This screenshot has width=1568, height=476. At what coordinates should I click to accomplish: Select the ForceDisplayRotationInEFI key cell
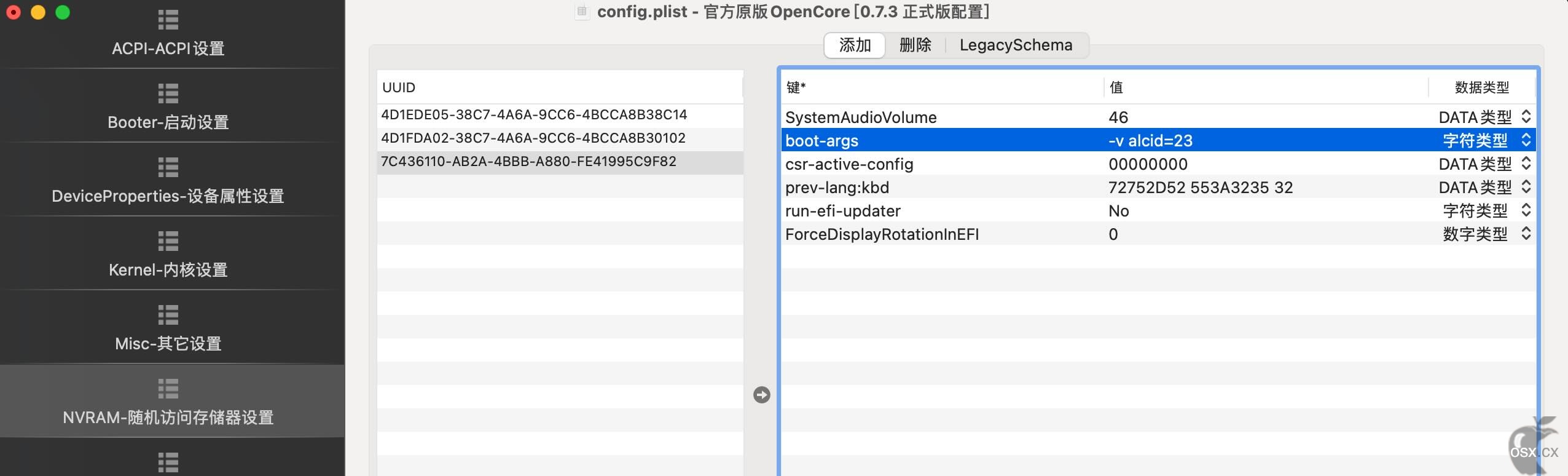942,234
